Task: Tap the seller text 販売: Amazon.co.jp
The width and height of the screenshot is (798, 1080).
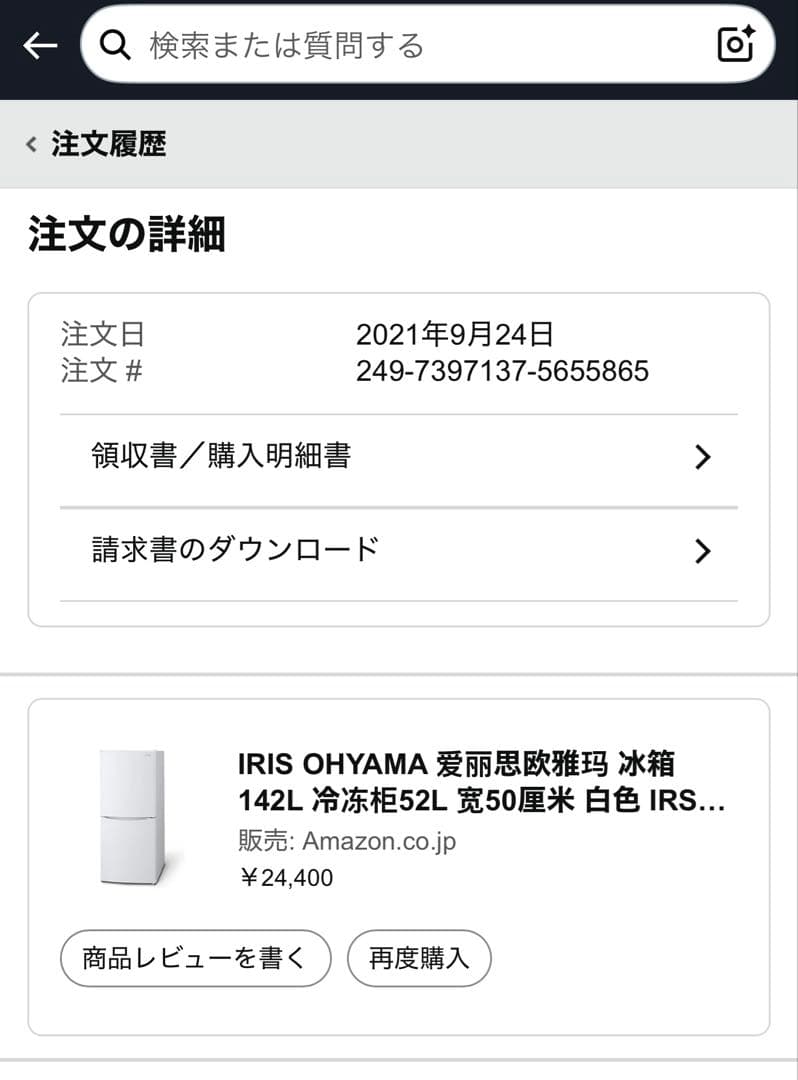Action: coord(347,841)
